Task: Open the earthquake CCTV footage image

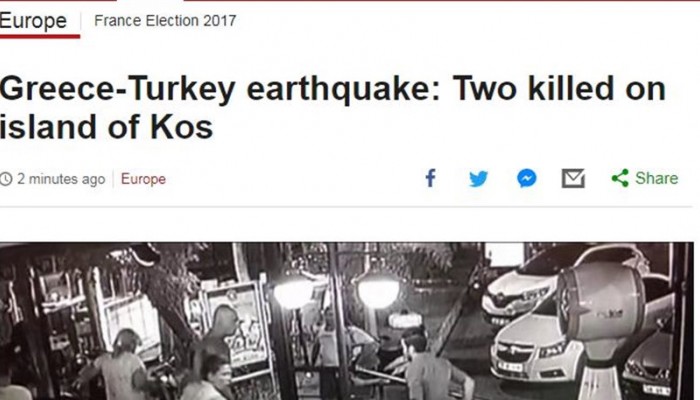Action: coord(347,321)
